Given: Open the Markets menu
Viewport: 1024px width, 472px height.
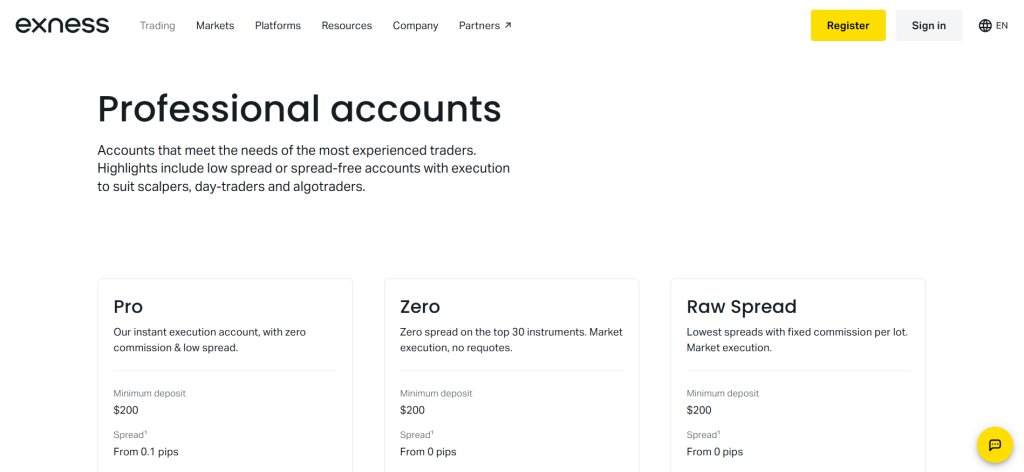Looking at the screenshot, I should tap(215, 26).
